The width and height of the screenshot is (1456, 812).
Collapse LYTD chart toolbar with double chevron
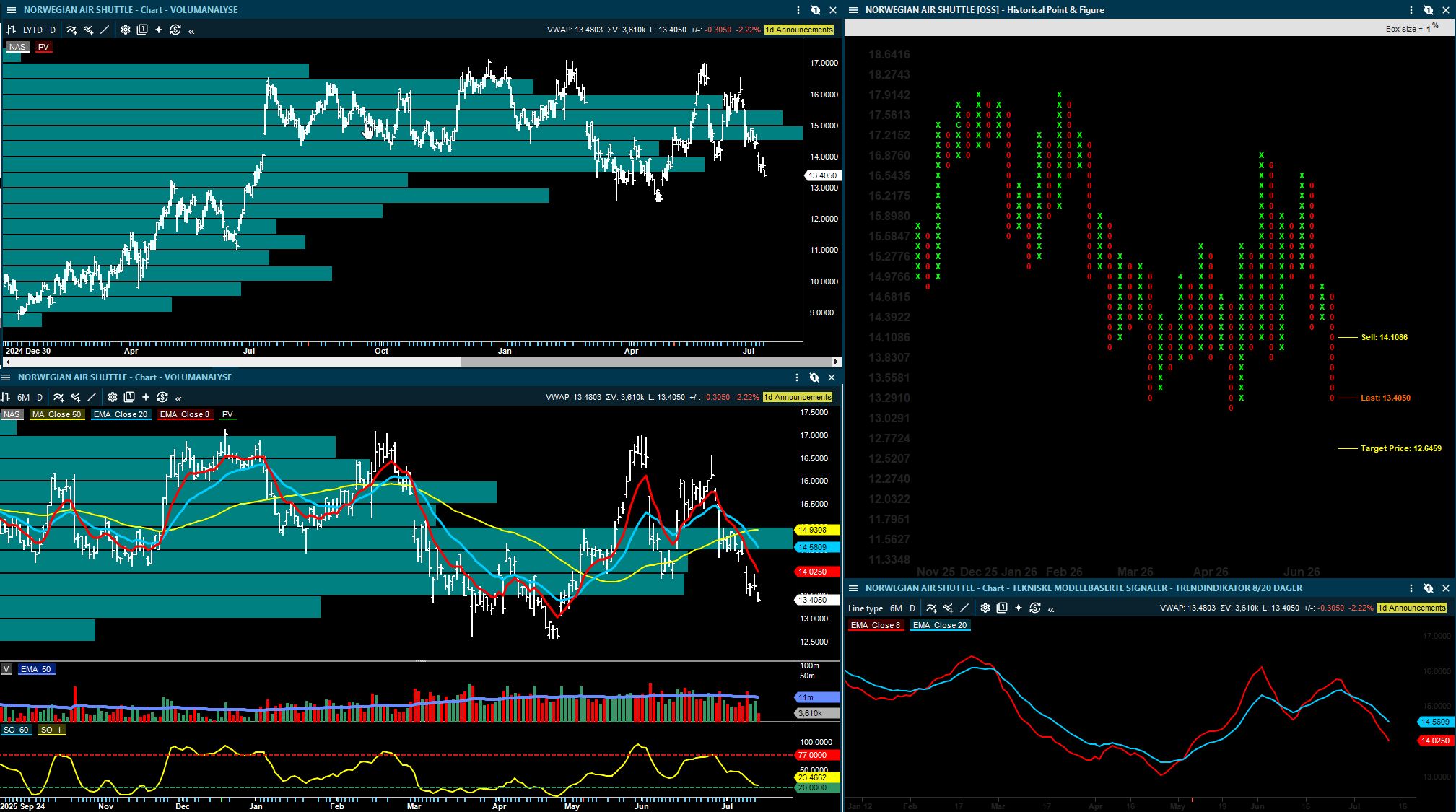pos(191,30)
